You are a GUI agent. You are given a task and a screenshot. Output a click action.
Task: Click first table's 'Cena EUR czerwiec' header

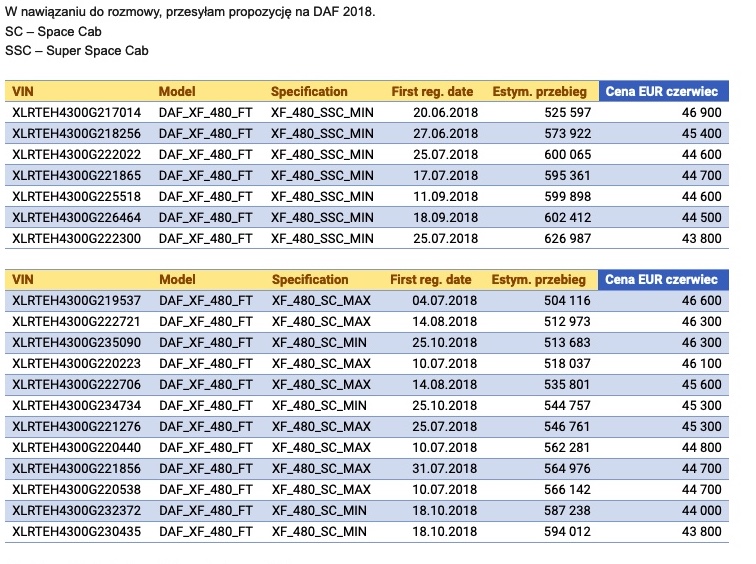click(x=662, y=92)
